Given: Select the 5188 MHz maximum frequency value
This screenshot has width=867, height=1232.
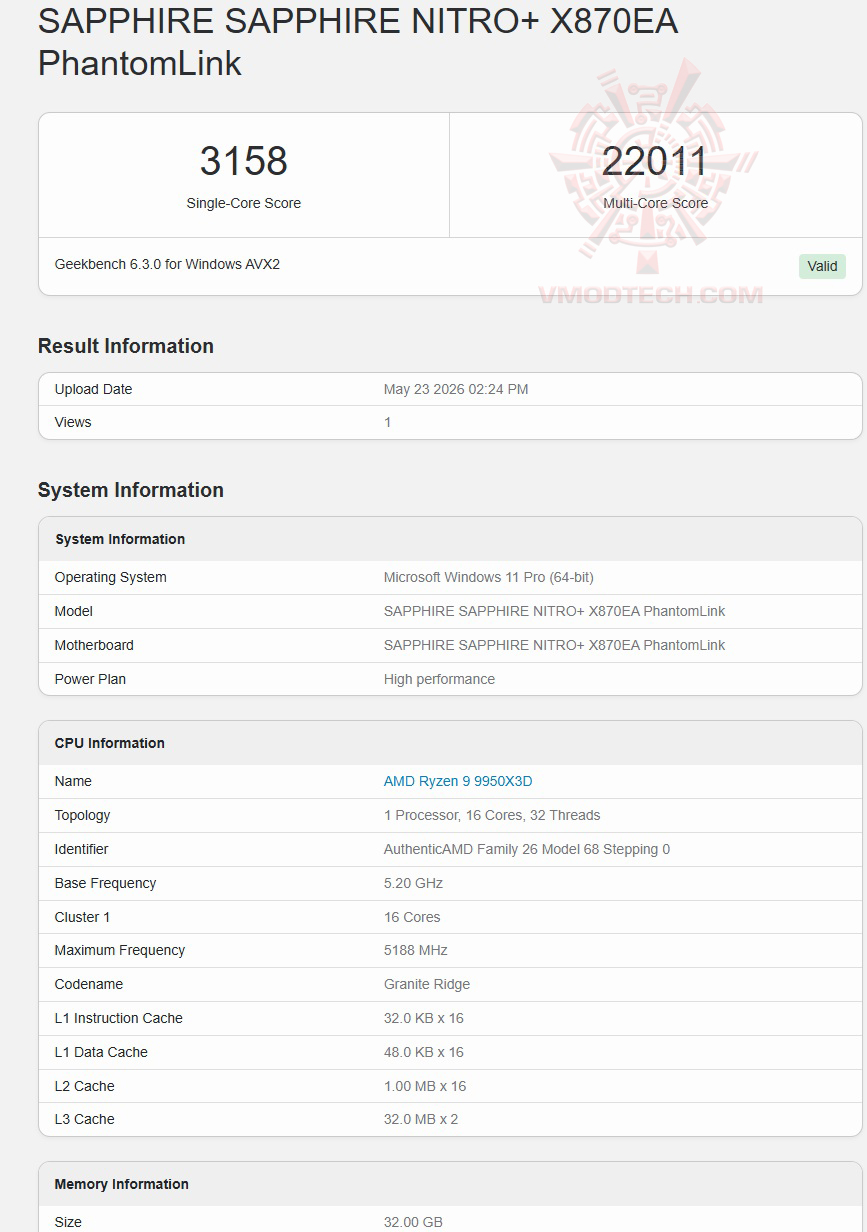Looking at the screenshot, I should 416,950.
